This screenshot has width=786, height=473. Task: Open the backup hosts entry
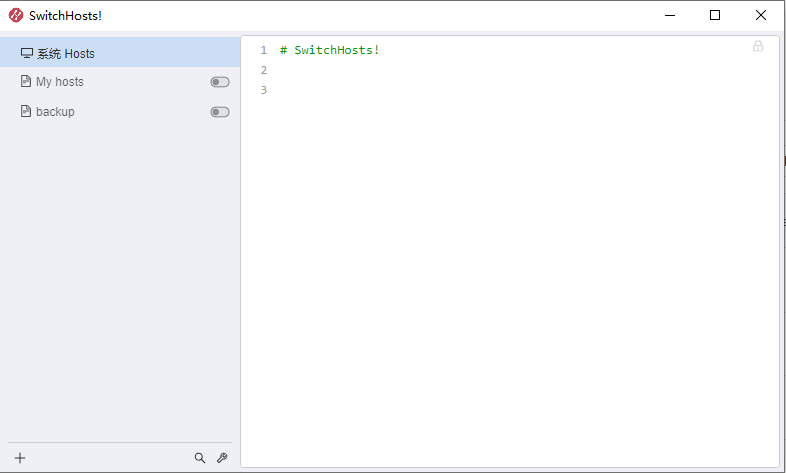coord(120,111)
